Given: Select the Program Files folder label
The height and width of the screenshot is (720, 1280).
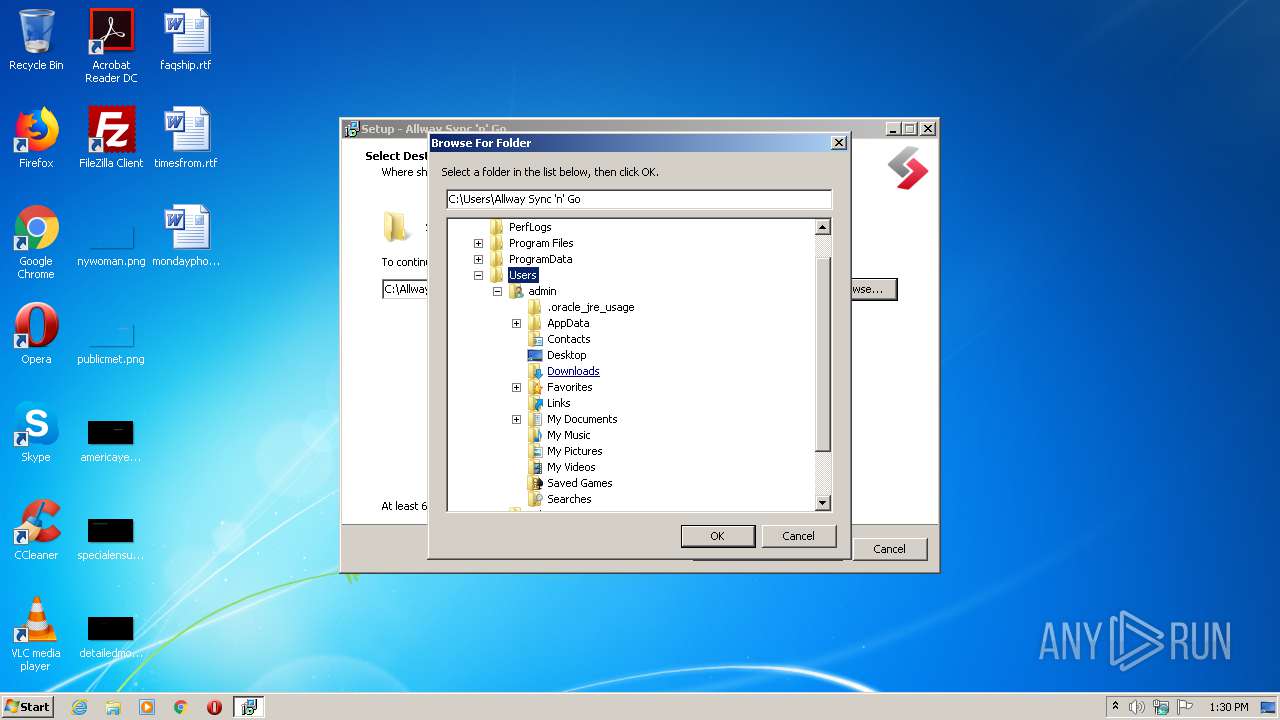Looking at the screenshot, I should click(541, 243).
